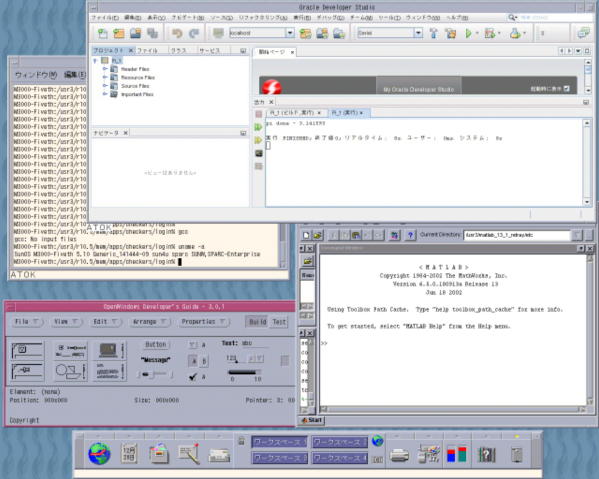Screen dimensions: 599x479
Task: Expand the Header Files tree node
Action: [x=105, y=69]
